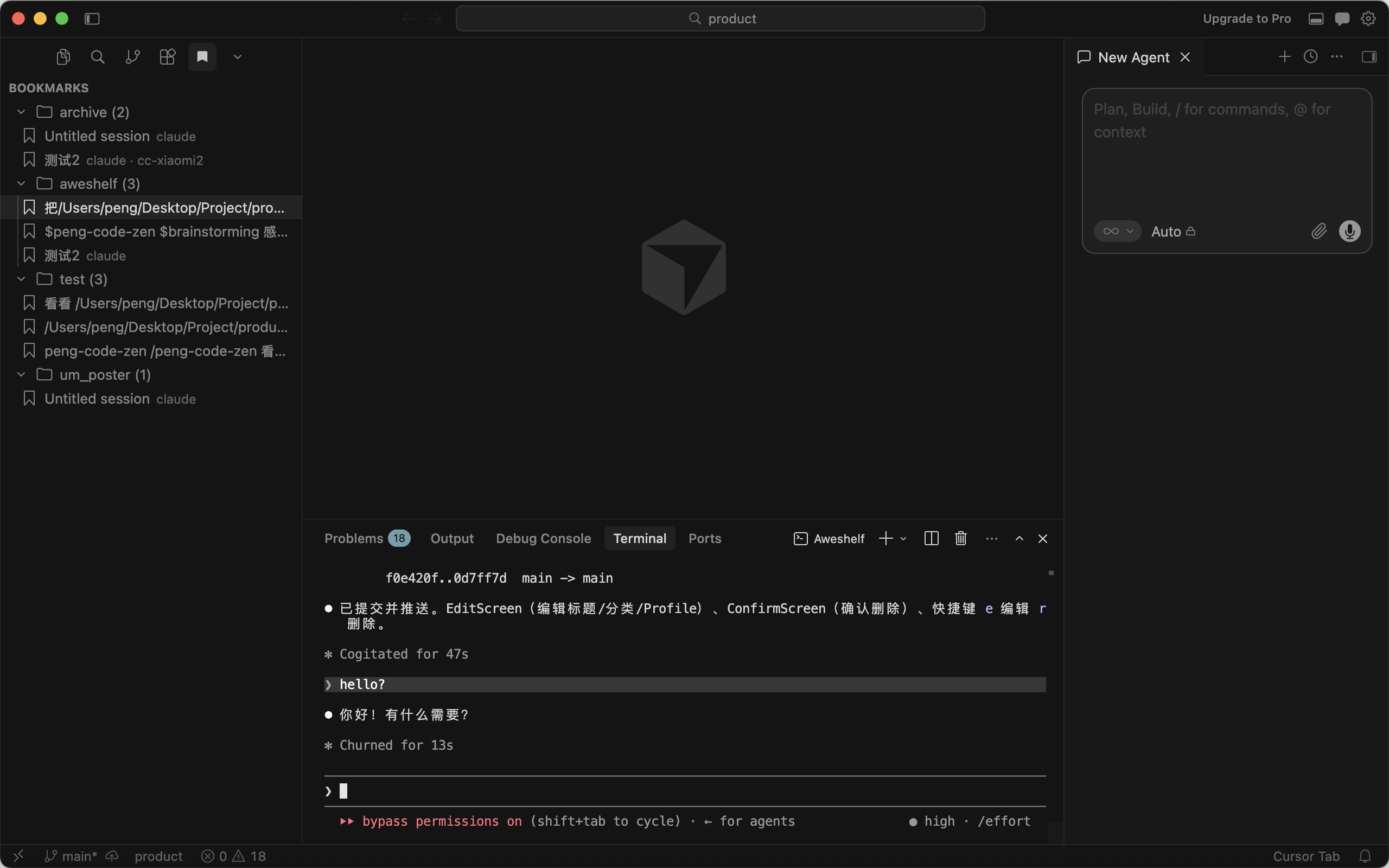Image resolution: width=1389 pixels, height=868 pixels.
Task: Switch to the Output tab
Action: [x=453, y=539]
